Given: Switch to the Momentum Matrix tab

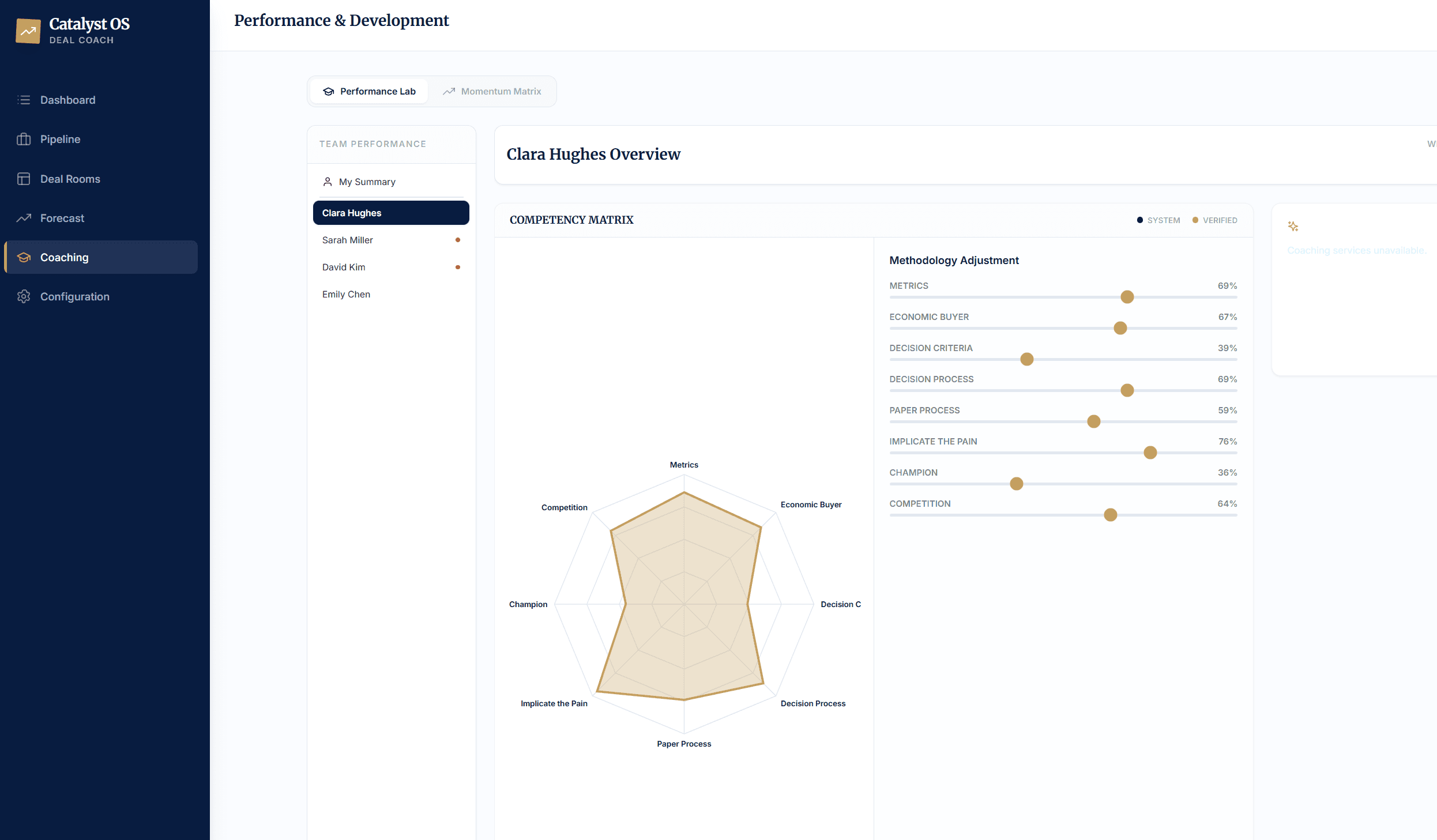Looking at the screenshot, I should pos(492,91).
